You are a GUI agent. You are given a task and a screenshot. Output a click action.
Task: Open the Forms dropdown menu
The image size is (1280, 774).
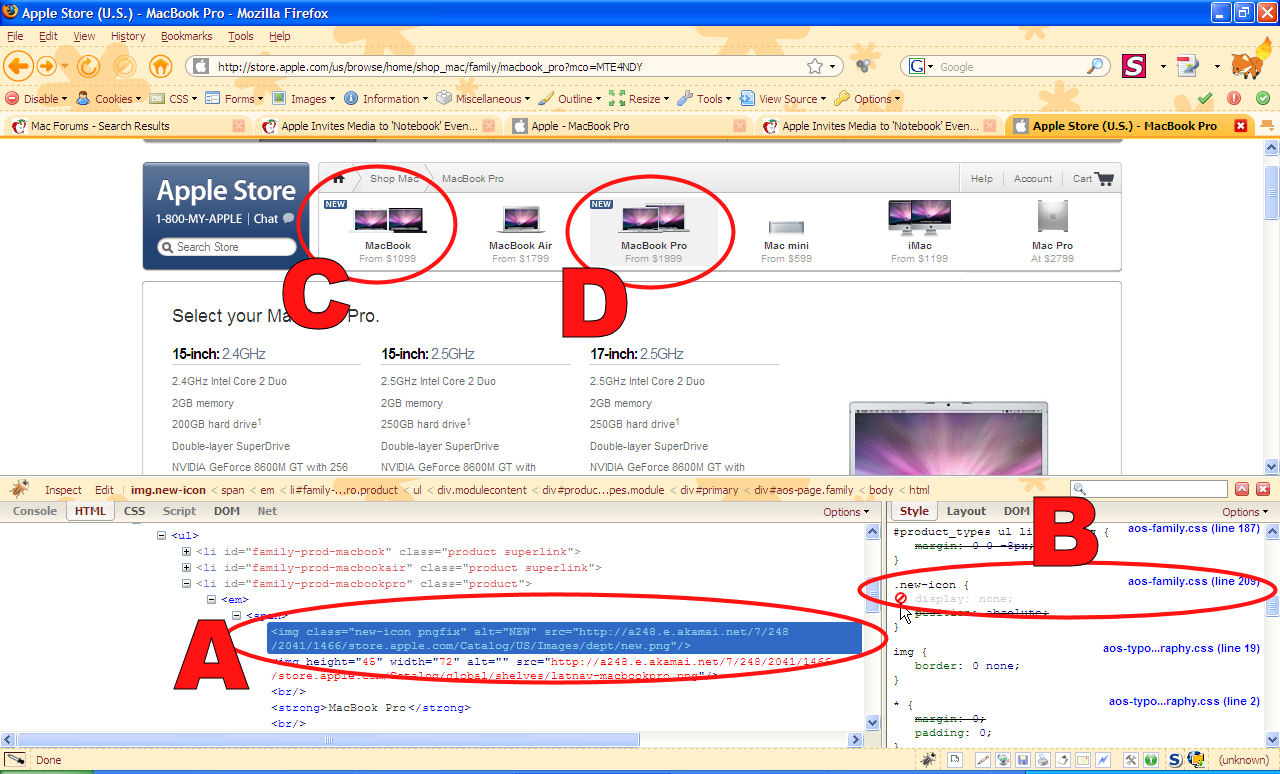[x=234, y=98]
